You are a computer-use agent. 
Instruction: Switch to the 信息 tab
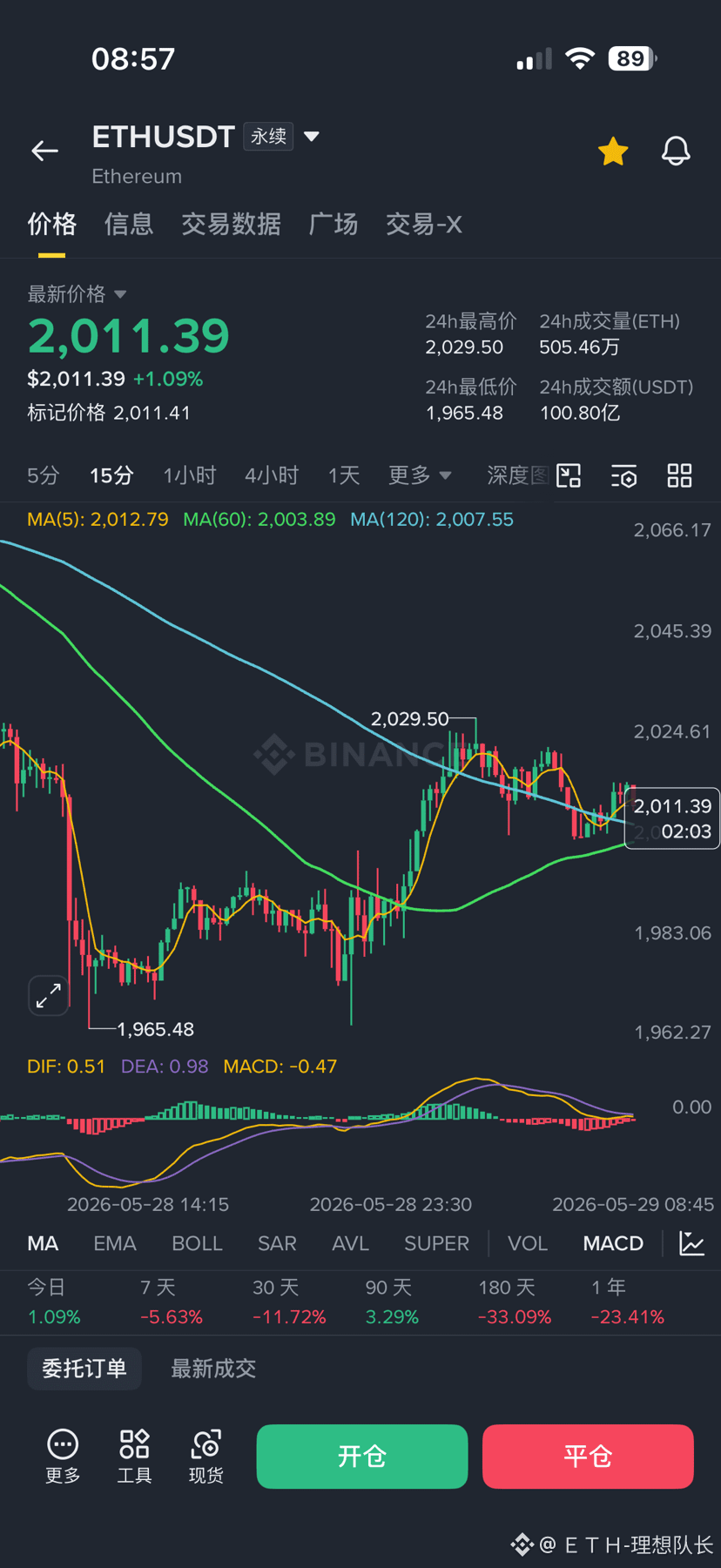pyautogui.click(x=129, y=225)
